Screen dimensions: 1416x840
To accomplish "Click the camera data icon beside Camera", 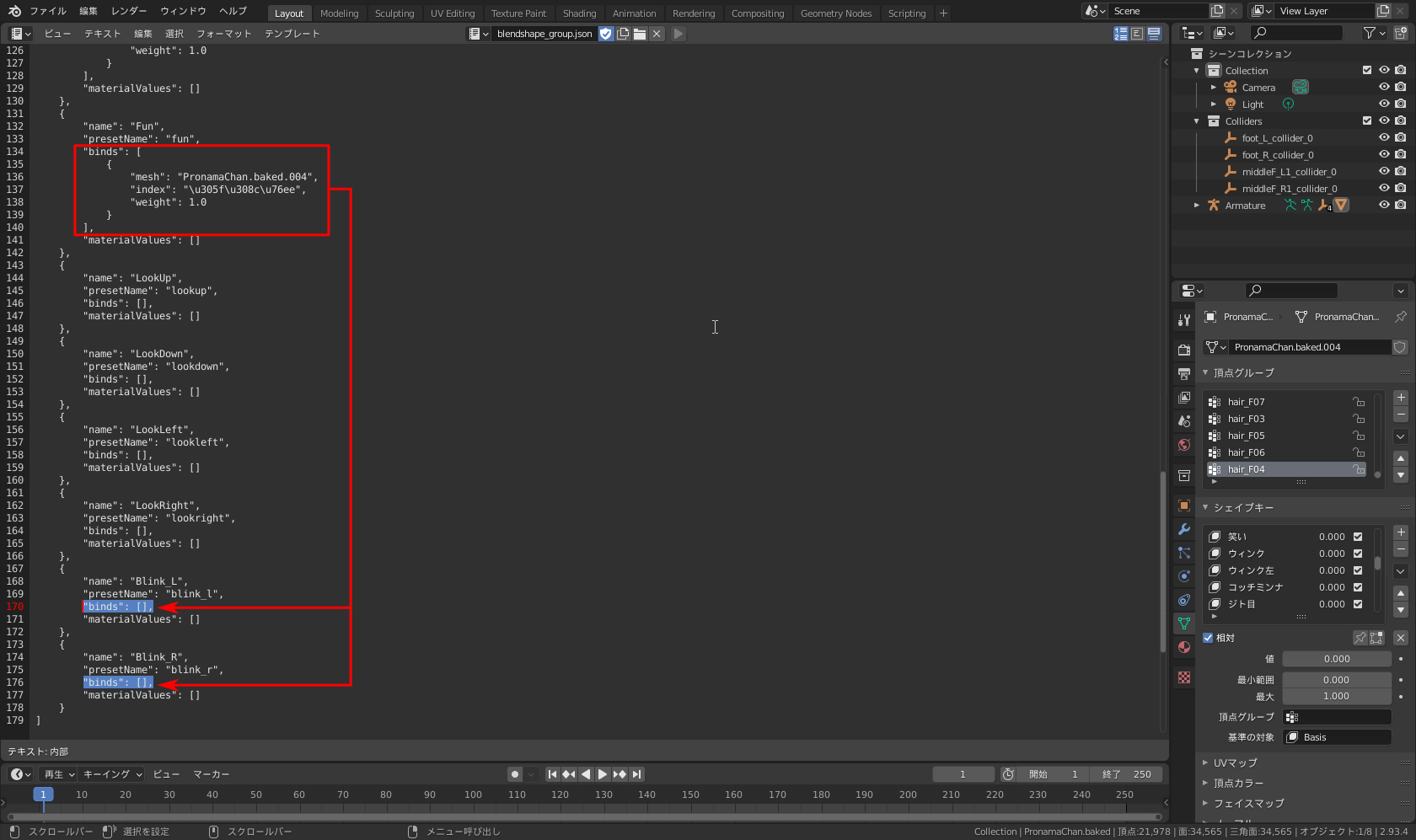I will tap(1301, 87).
